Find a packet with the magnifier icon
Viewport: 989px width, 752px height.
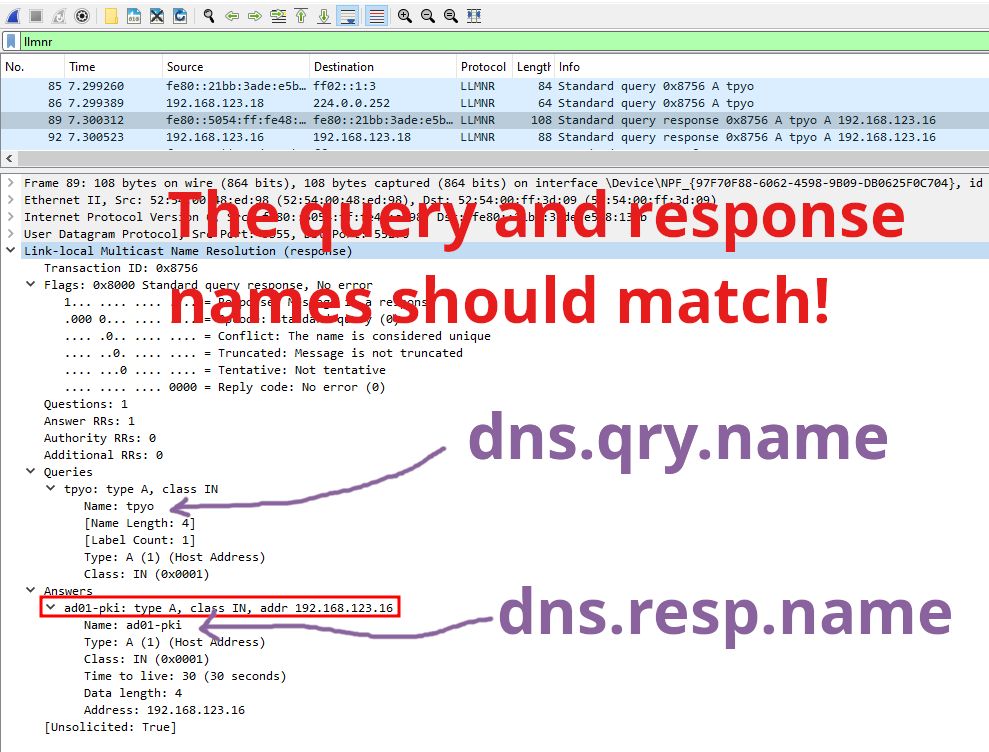pyautogui.click(x=209, y=16)
